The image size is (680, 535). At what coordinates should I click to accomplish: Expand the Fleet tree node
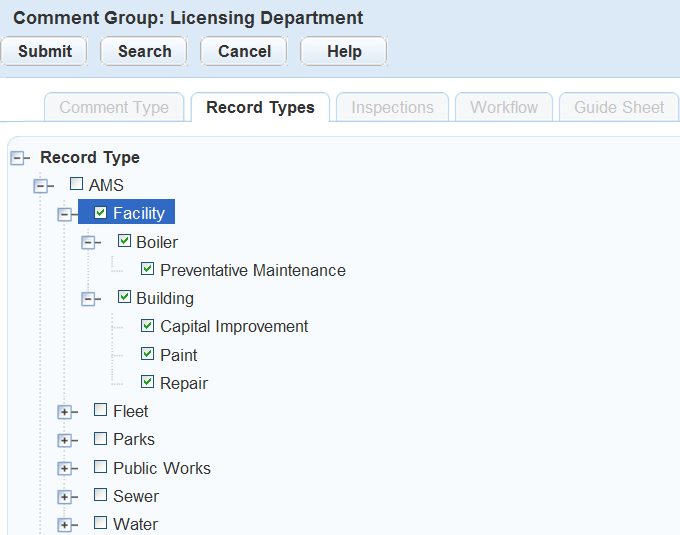(65, 411)
